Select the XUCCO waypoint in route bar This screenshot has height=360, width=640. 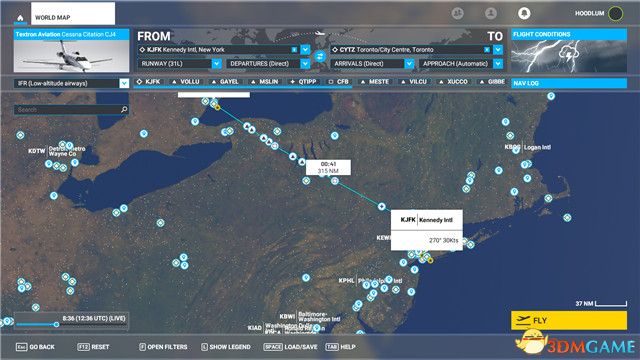(x=453, y=82)
